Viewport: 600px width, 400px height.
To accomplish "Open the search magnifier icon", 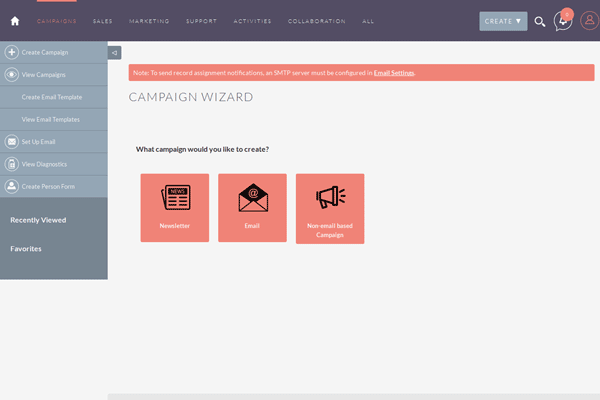I will click(540, 21).
